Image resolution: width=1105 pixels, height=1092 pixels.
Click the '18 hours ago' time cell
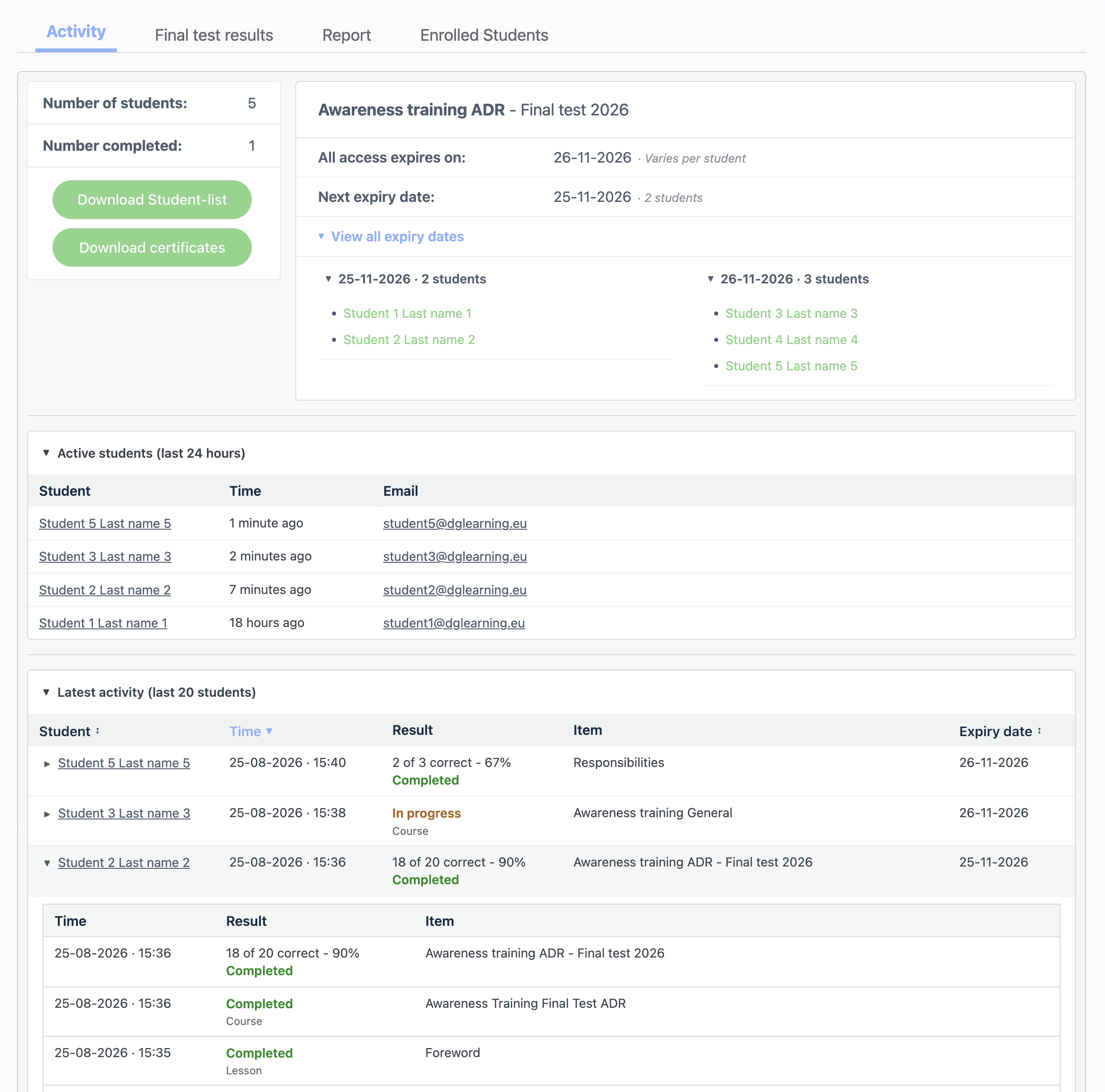[267, 623]
